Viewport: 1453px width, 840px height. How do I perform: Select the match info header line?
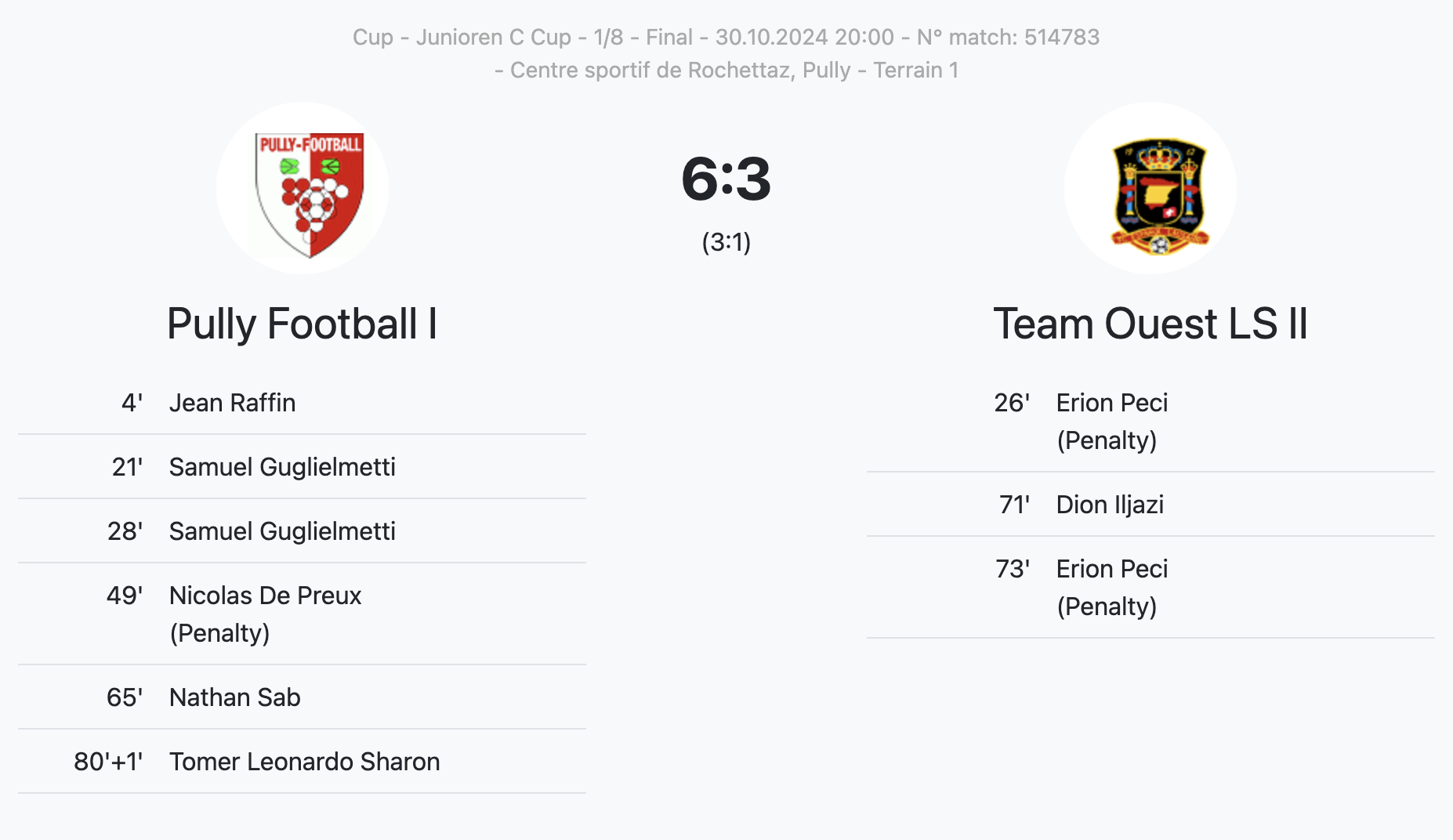click(726, 37)
